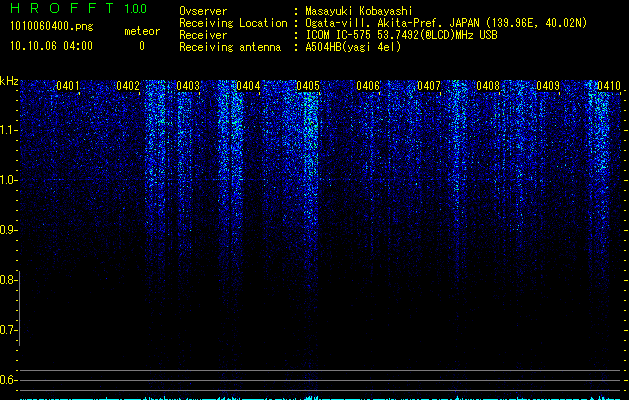Screen dimensions: 629x400
Task: Click the Receiving antenna label
Action: click(x=230, y=47)
